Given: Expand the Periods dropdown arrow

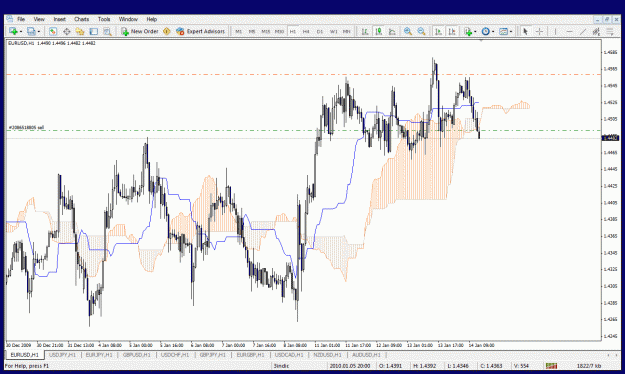Looking at the screenshot, I should click(493, 31).
